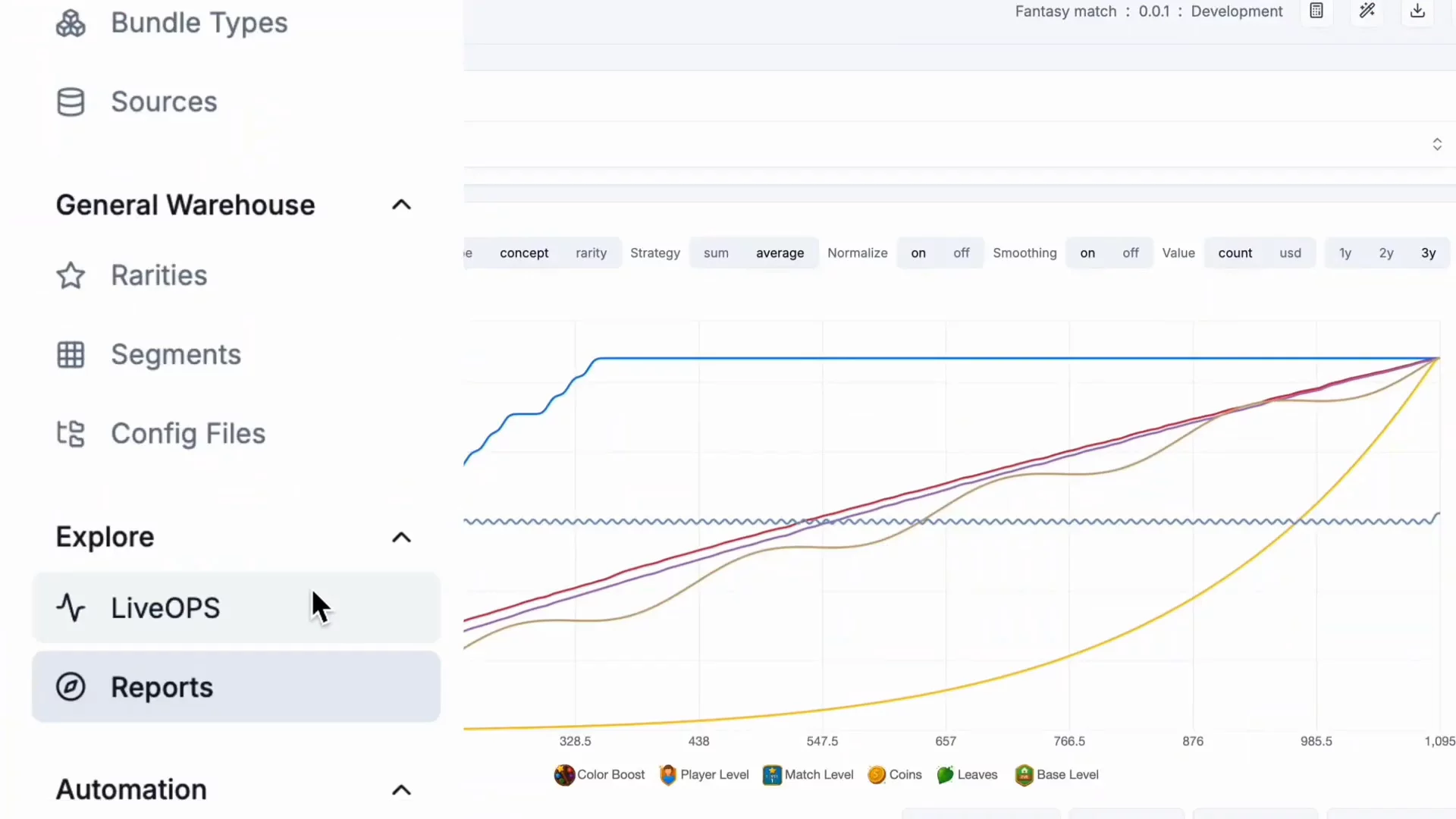Screen dimensions: 1456x819
Task: Click the download icon in top bar
Action: click(x=1417, y=11)
